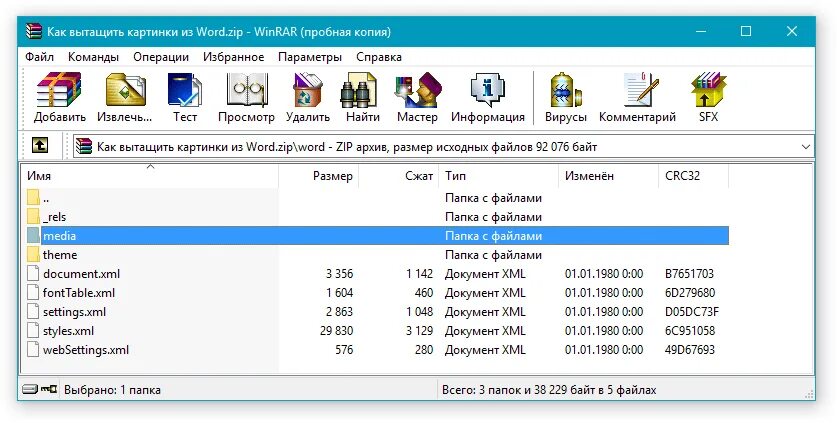The height and width of the screenshot is (423, 837).
Task: Click the styles.xml file icon
Action: tap(34, 331)
